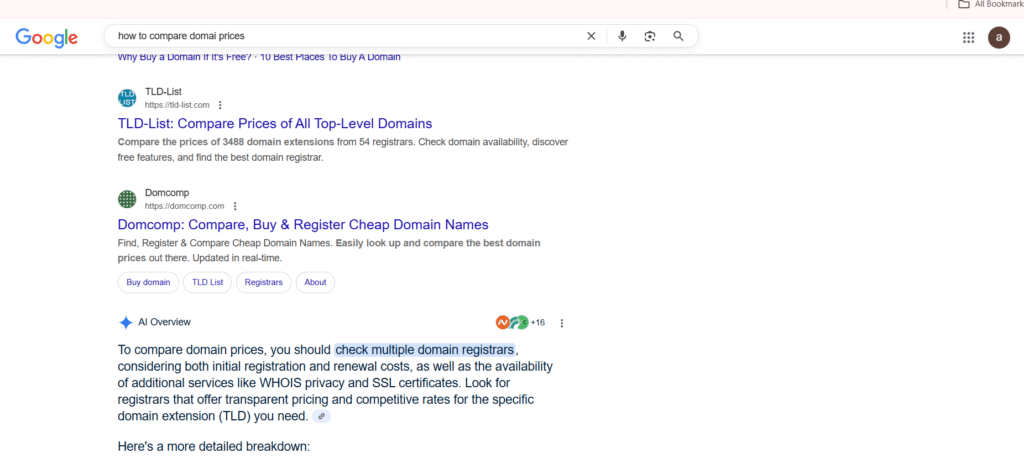Click the Domcomp site favicon
This screenshot has width=1024, height=469.
(x=127, y=199)
